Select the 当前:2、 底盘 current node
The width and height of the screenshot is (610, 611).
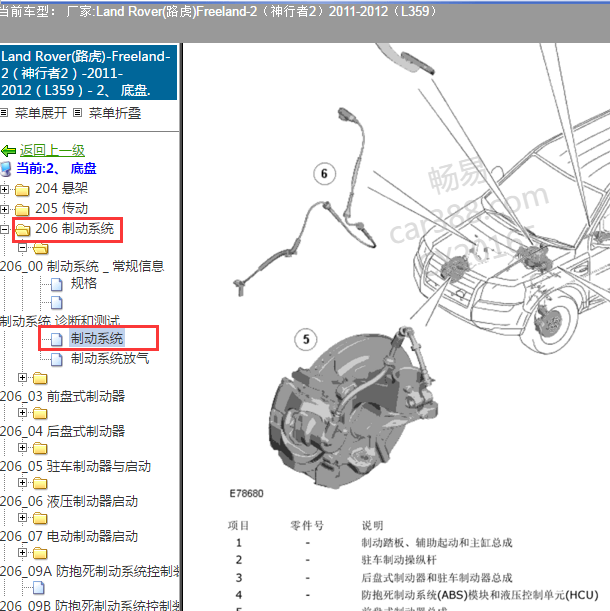(56, 168)
